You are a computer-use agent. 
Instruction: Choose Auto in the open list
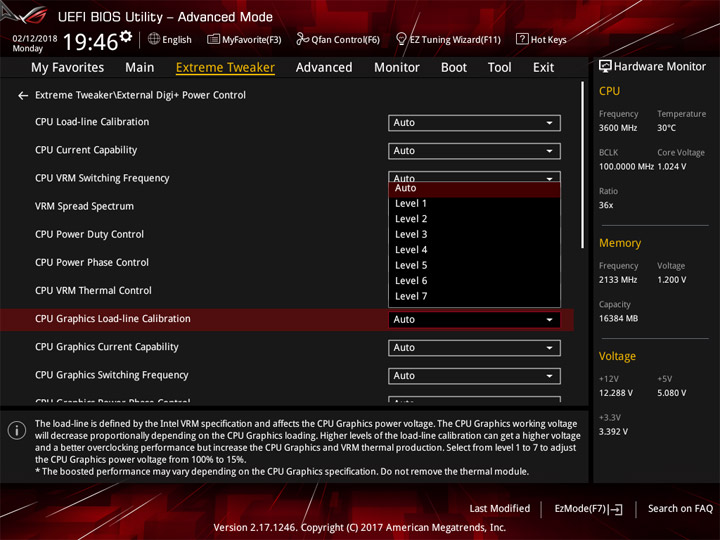[474, 188]
